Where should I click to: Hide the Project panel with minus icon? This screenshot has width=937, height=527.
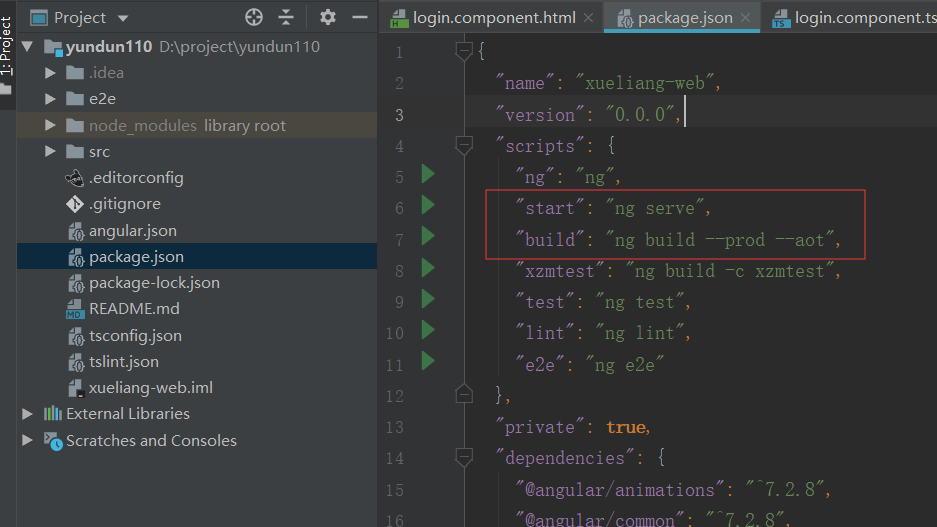point(360,17)
